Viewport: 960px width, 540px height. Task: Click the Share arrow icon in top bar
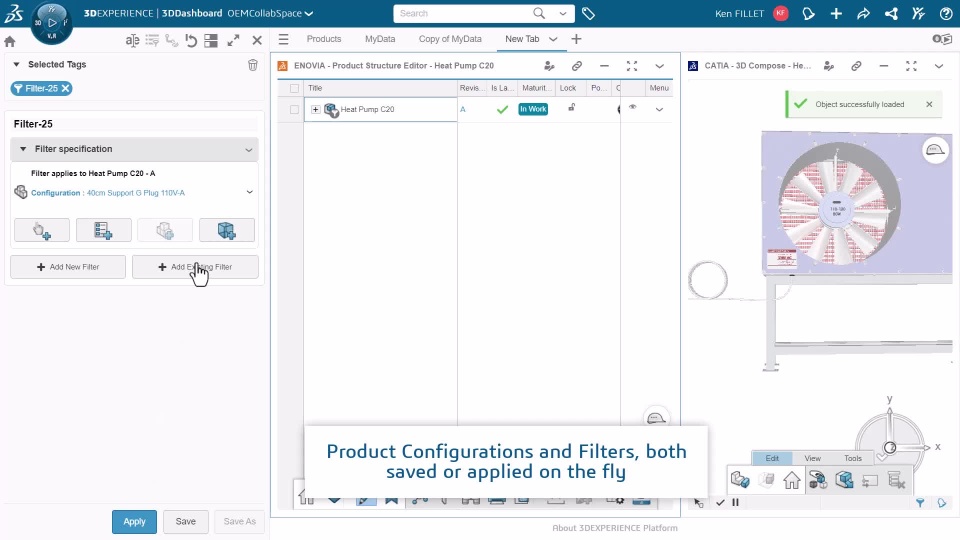[x=863, y=13]
